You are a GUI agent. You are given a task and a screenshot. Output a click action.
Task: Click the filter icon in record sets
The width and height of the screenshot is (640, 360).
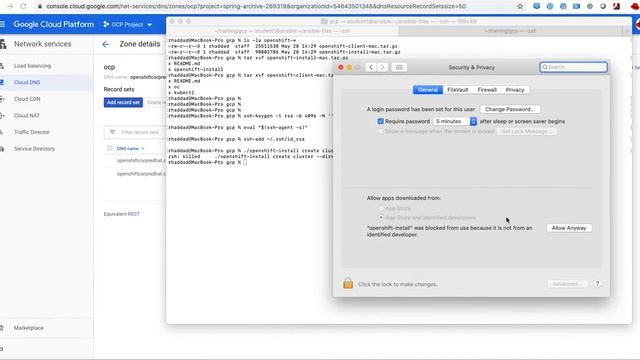point(113,132)
